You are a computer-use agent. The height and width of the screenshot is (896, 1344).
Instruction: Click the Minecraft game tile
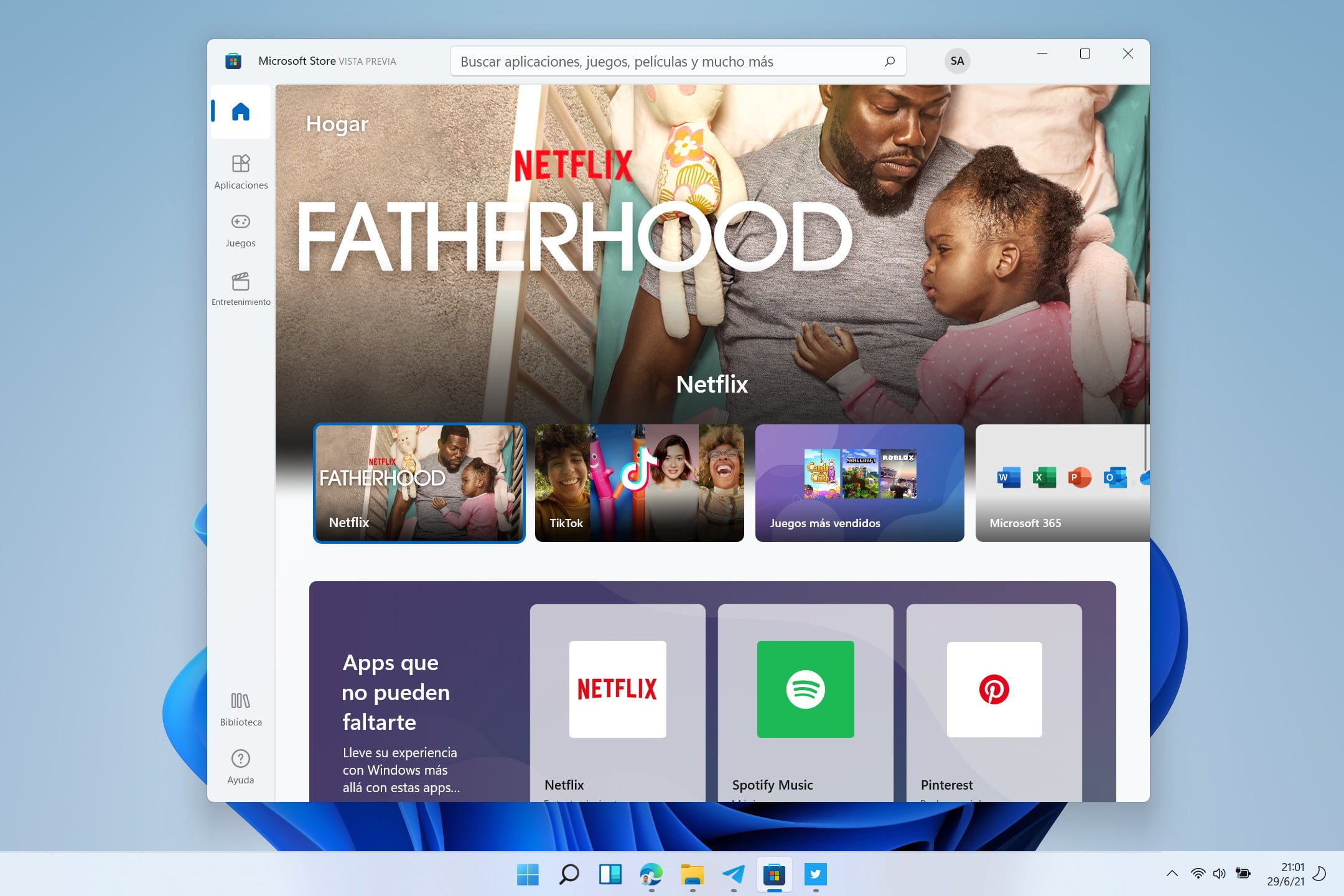coord(860,474)
